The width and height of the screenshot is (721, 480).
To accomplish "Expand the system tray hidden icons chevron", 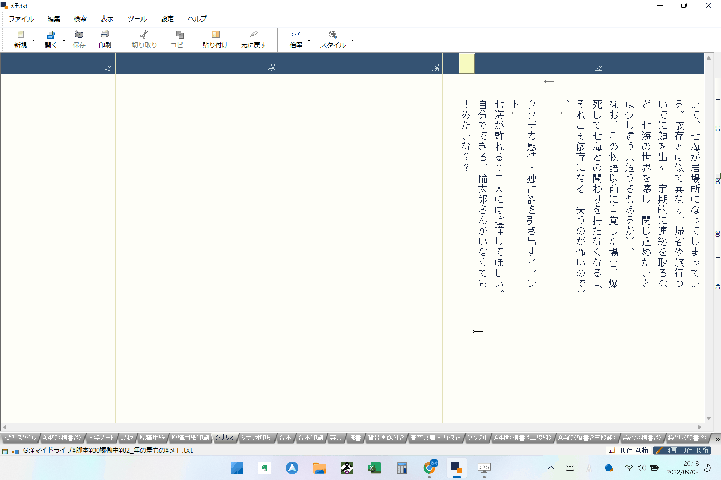I will [x=551, y=468].
